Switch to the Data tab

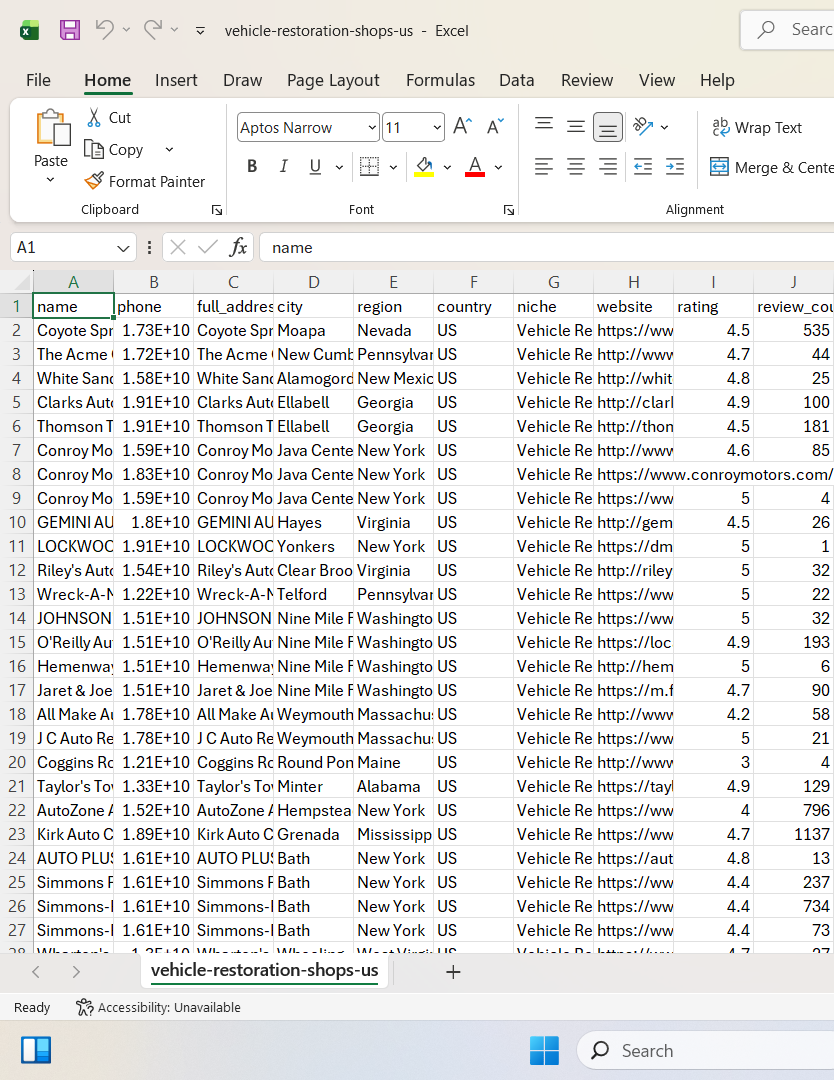point(517,80)
